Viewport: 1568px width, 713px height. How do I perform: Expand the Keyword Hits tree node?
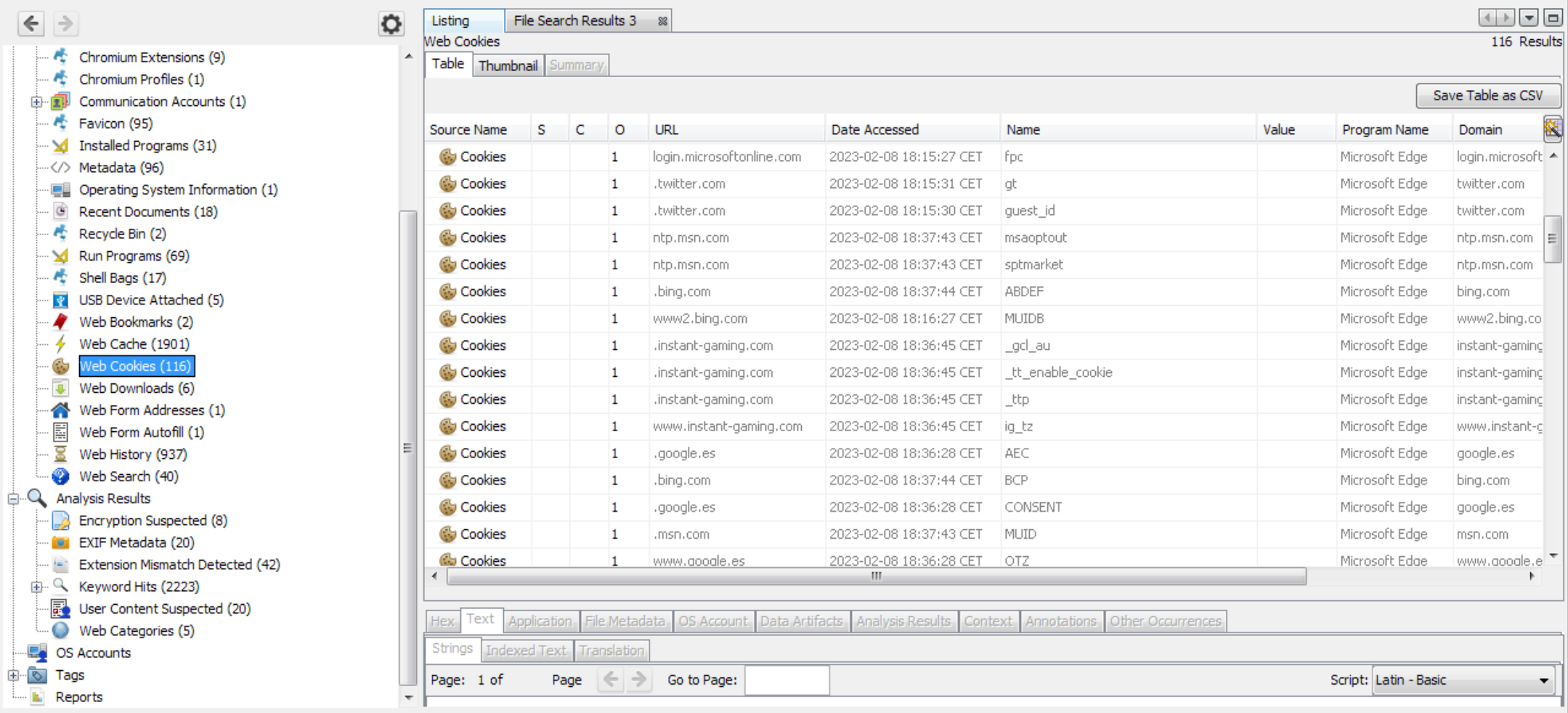tap(36, 587)
